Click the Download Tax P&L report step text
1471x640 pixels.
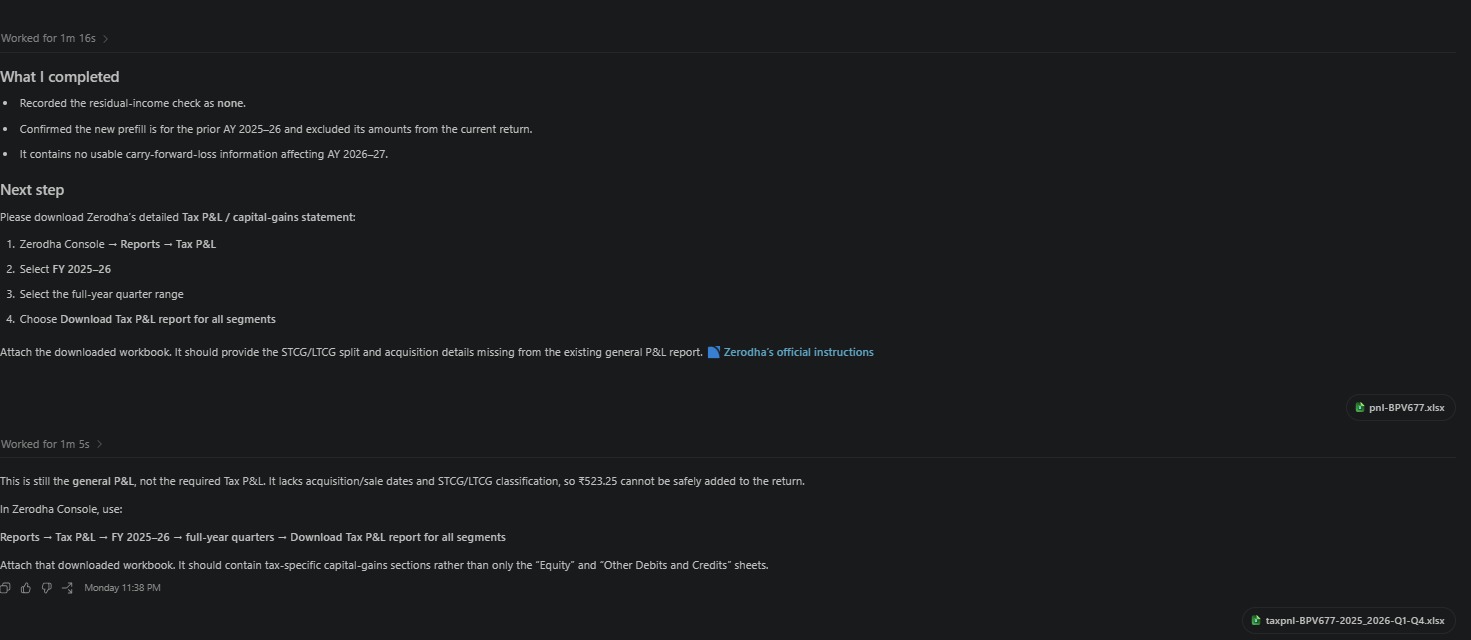(147, 320)
